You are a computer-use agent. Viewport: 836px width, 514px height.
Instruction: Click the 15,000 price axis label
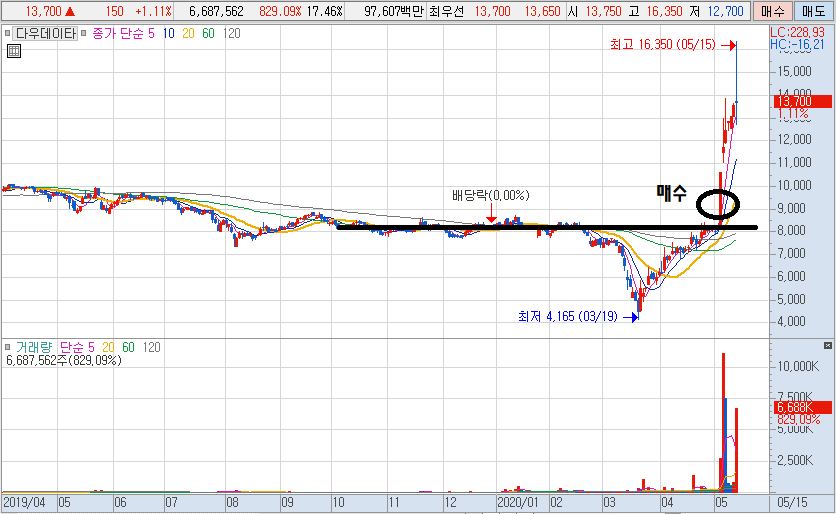[x=794, y=71]
